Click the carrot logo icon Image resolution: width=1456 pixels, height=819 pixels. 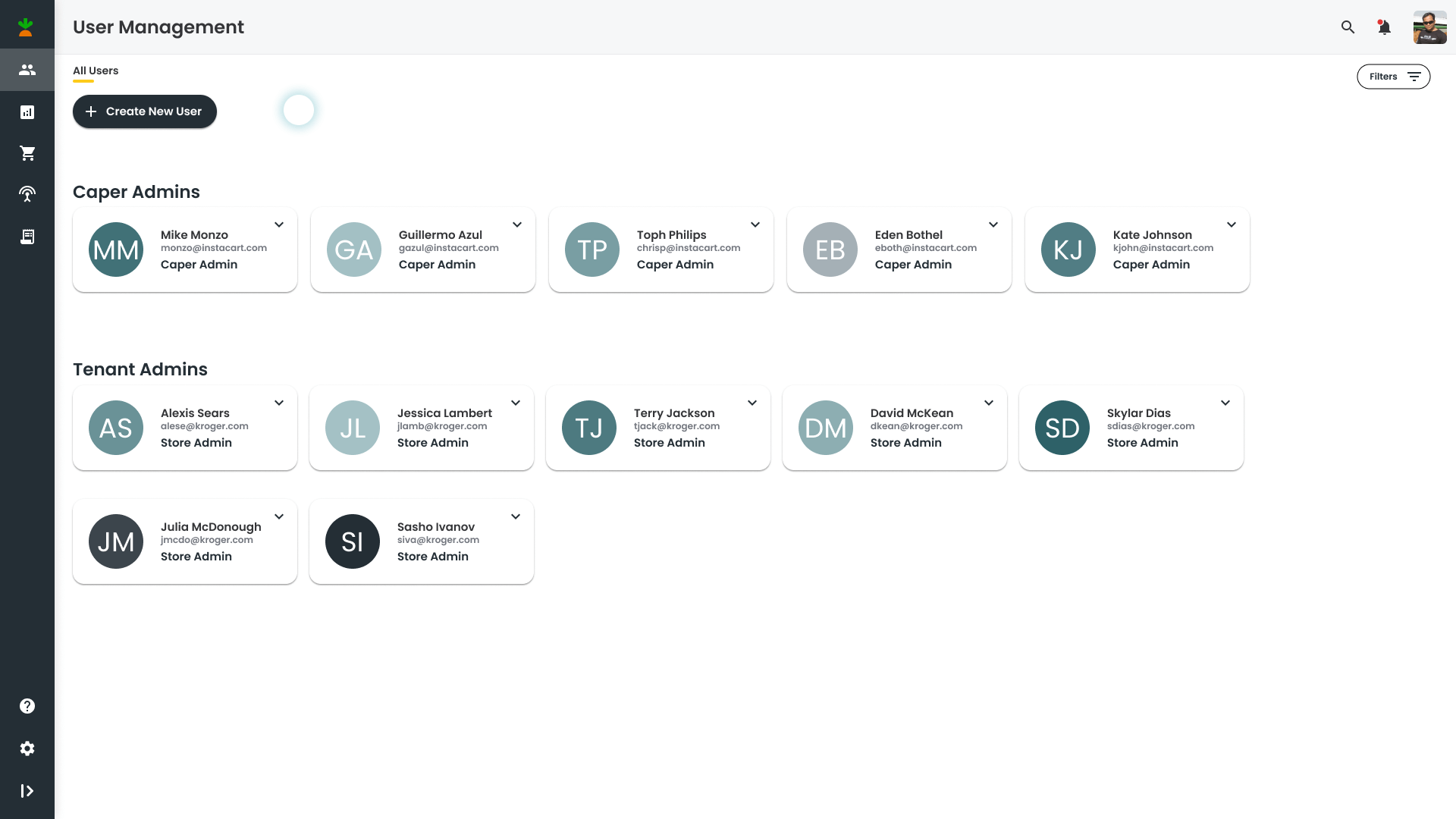(26, 27)
